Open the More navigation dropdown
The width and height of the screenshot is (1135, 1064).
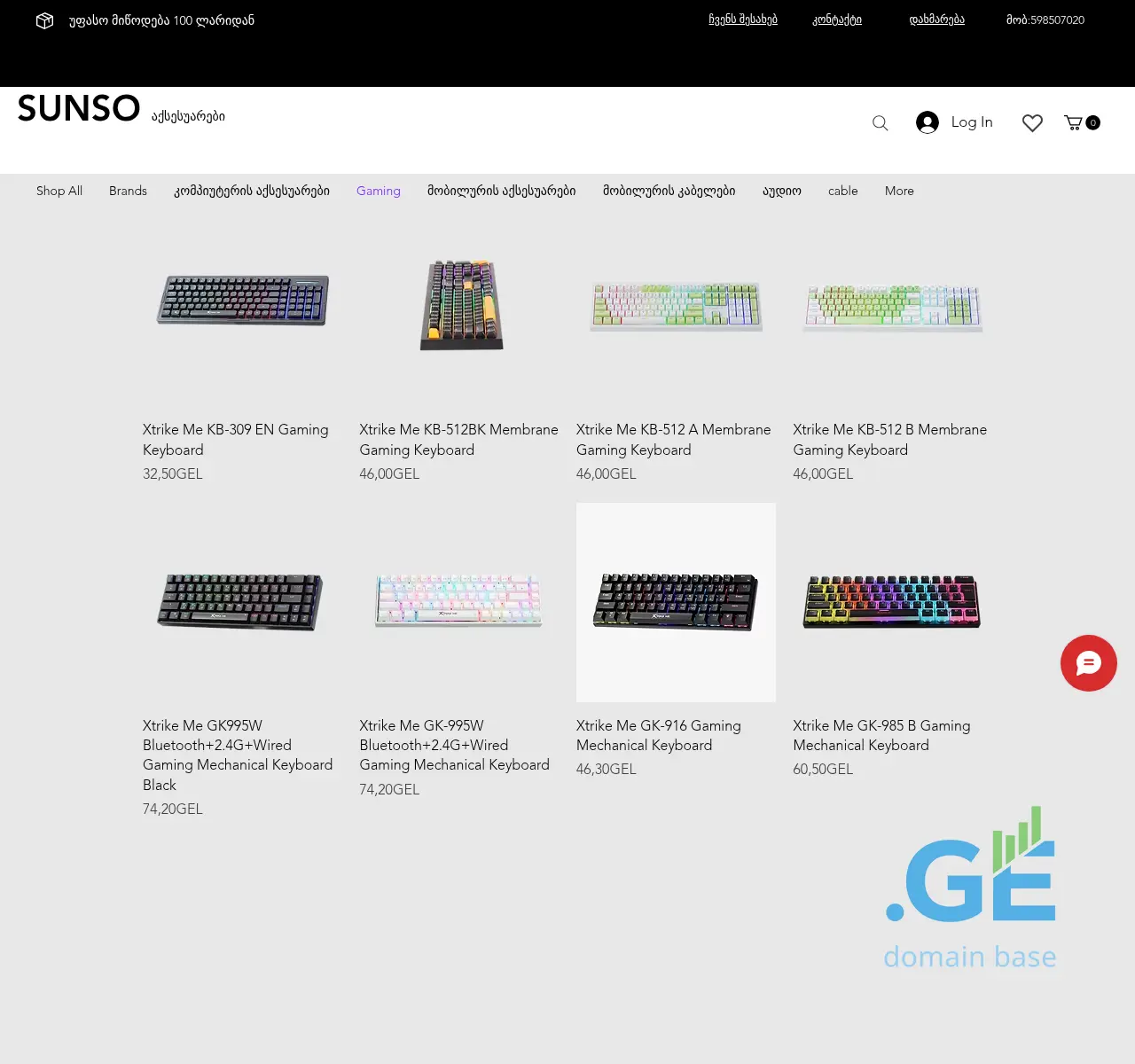(x=898, y=191)
